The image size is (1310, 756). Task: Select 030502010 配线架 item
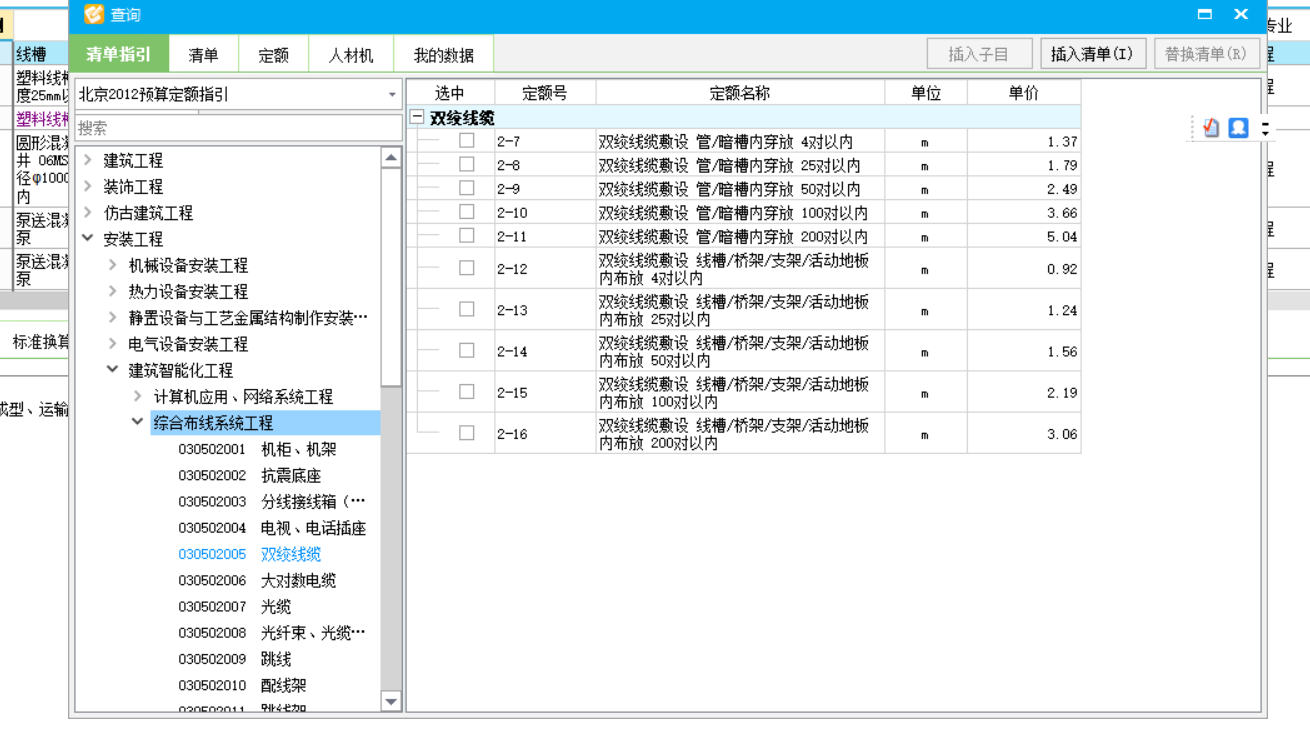coord(243,685)
